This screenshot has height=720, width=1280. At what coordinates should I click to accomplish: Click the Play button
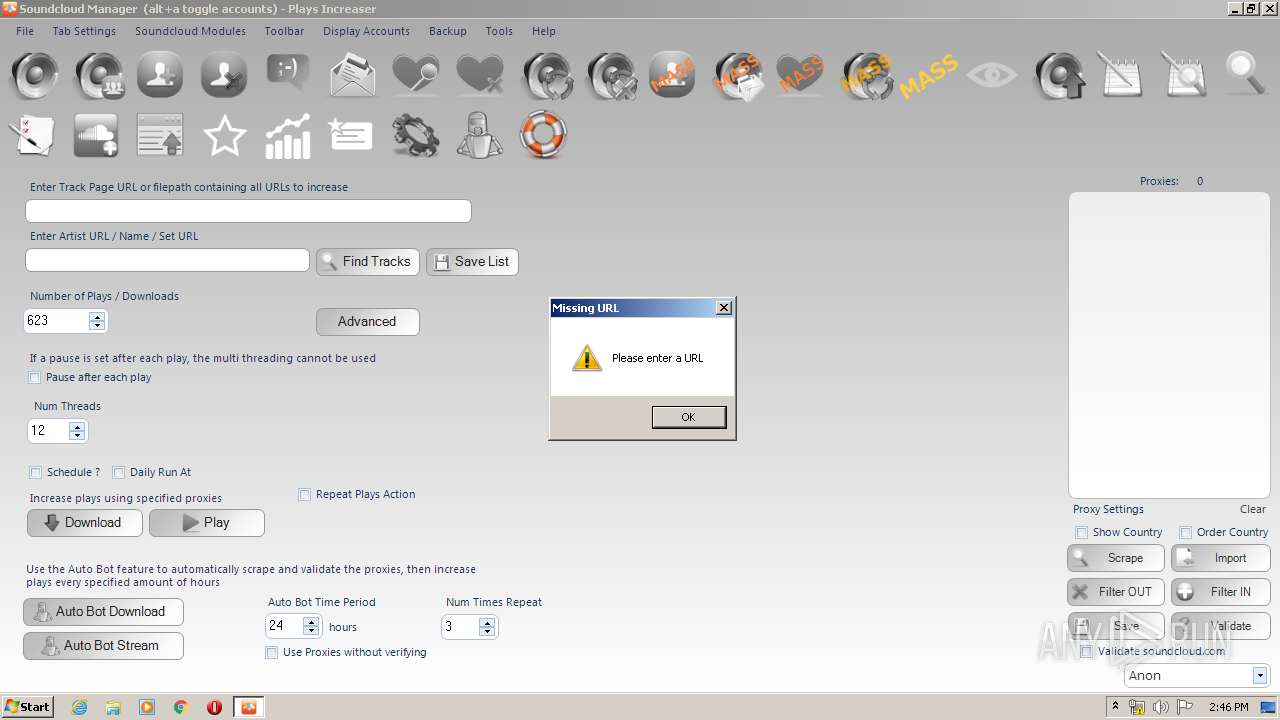(x=207, y=523)
